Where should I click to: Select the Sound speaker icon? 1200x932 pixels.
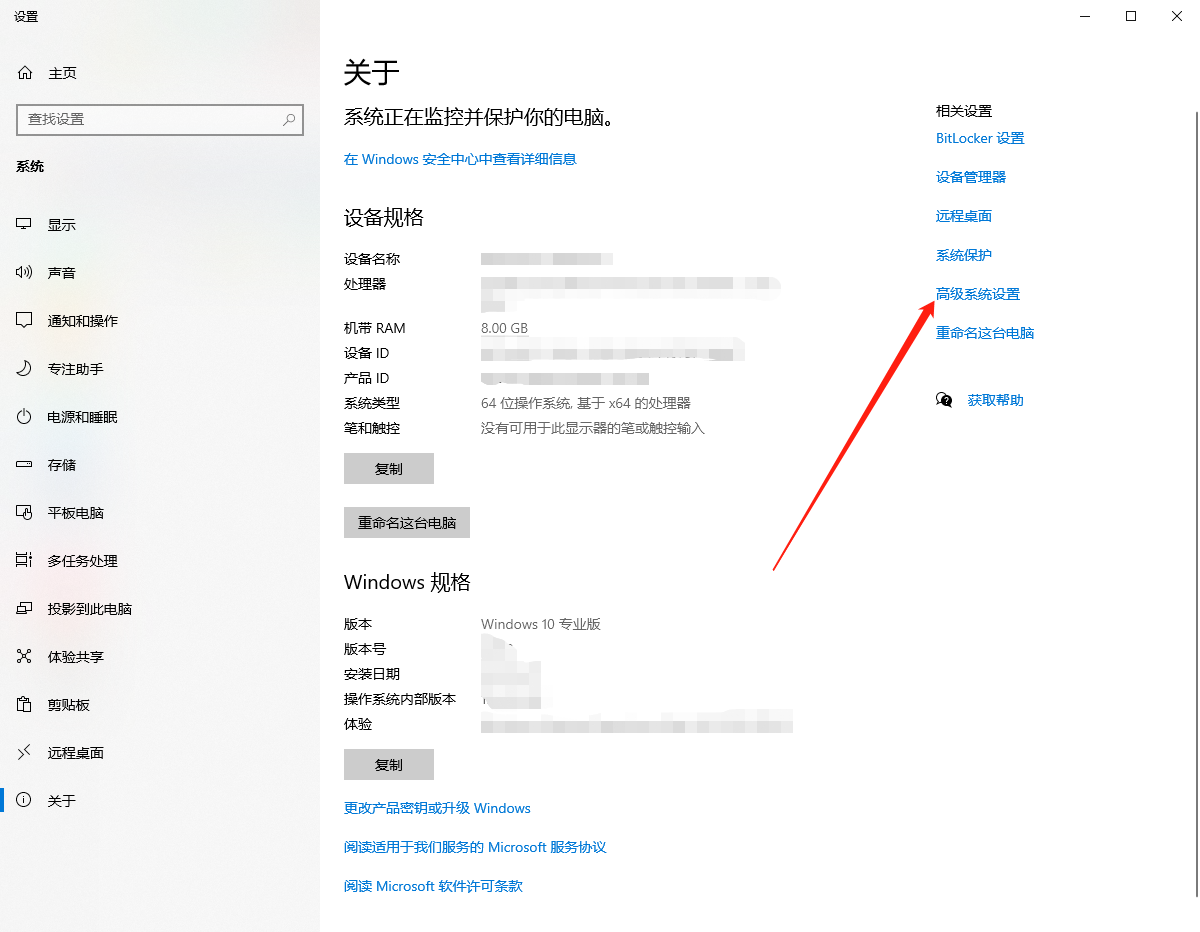click(x=25, y=273)
